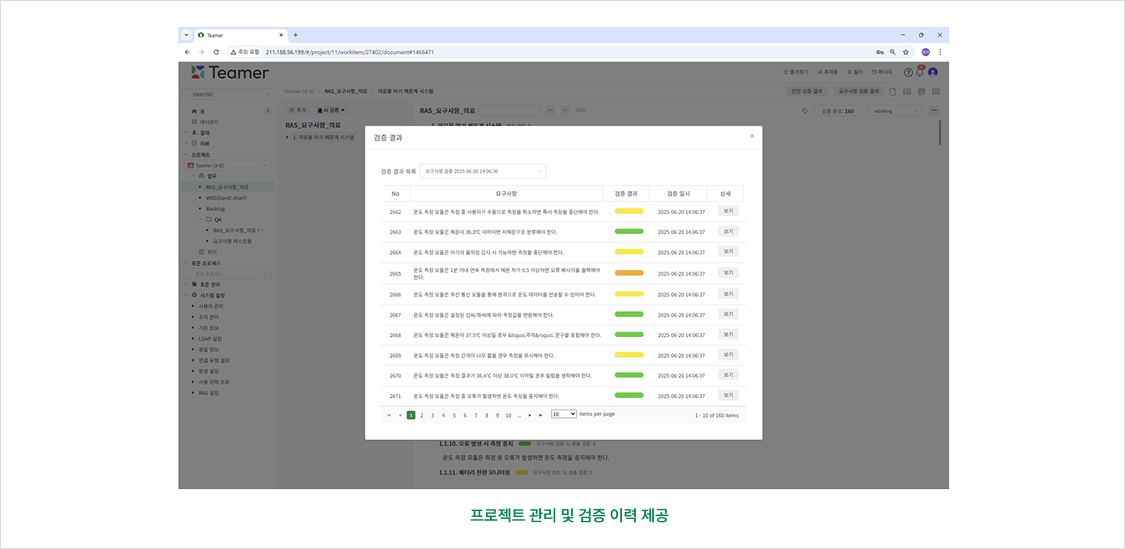
Task: Open RAS_요구사항_의료 in sidebar tree
Action: point(227,187)
